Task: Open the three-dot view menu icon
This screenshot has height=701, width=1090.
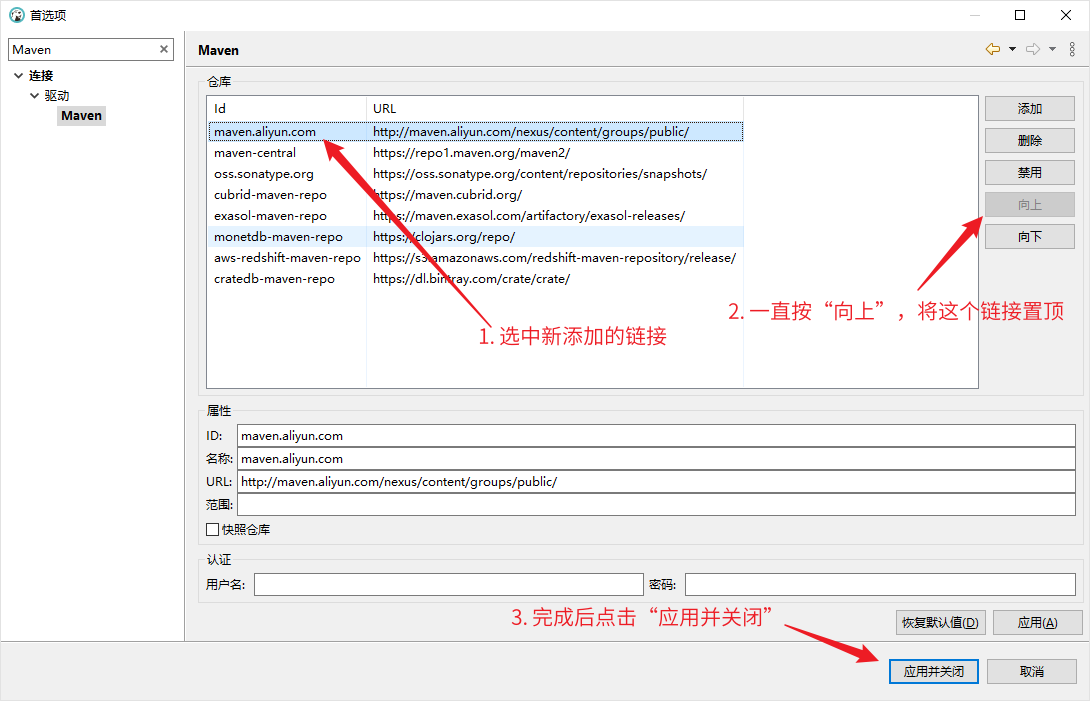Action: coord(1072,49)
